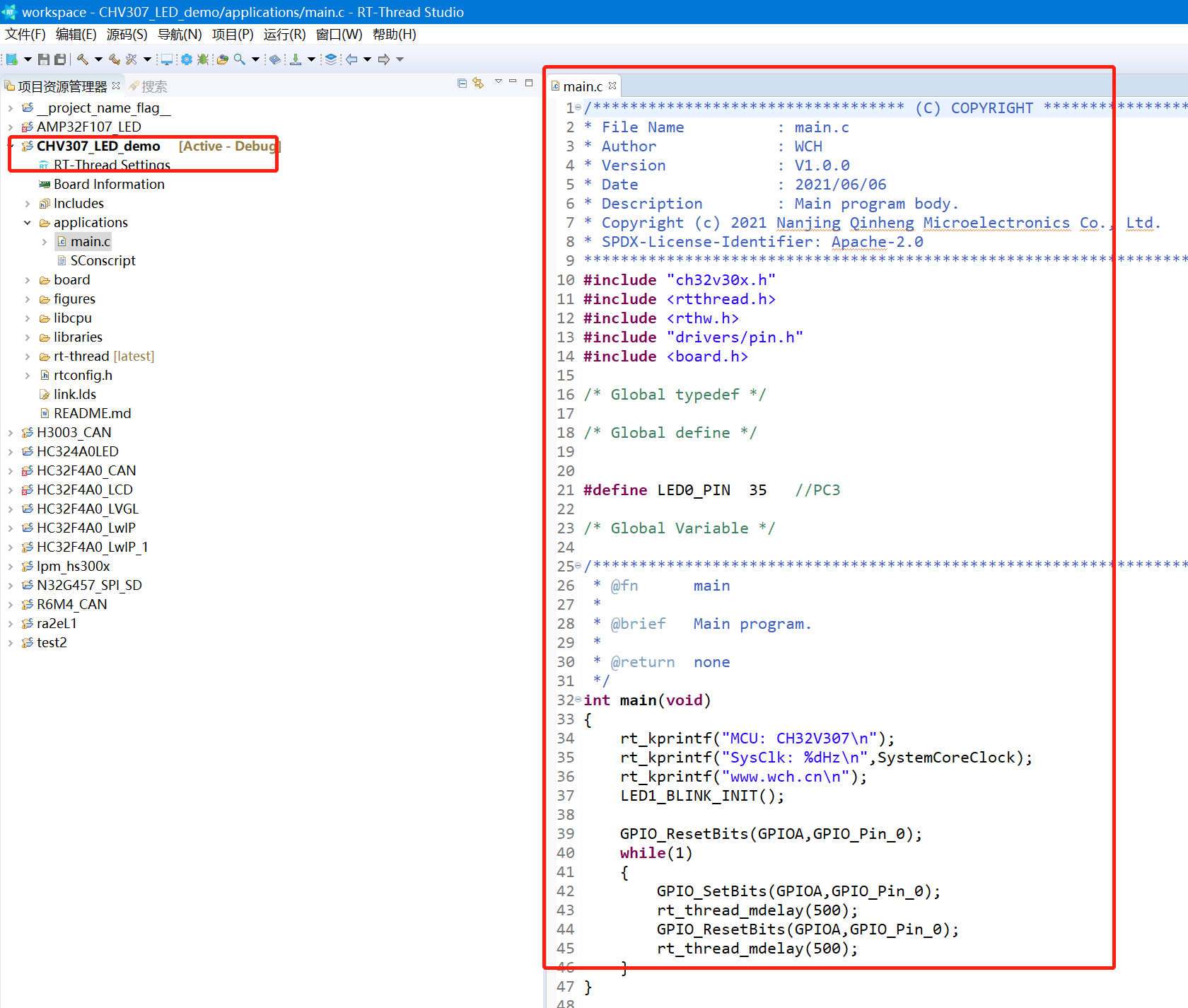The width and height of the screenshot is (1188, 1008).
Task: Click the wrench and screwdriver tools icon
Action: (x=132, y=59)
